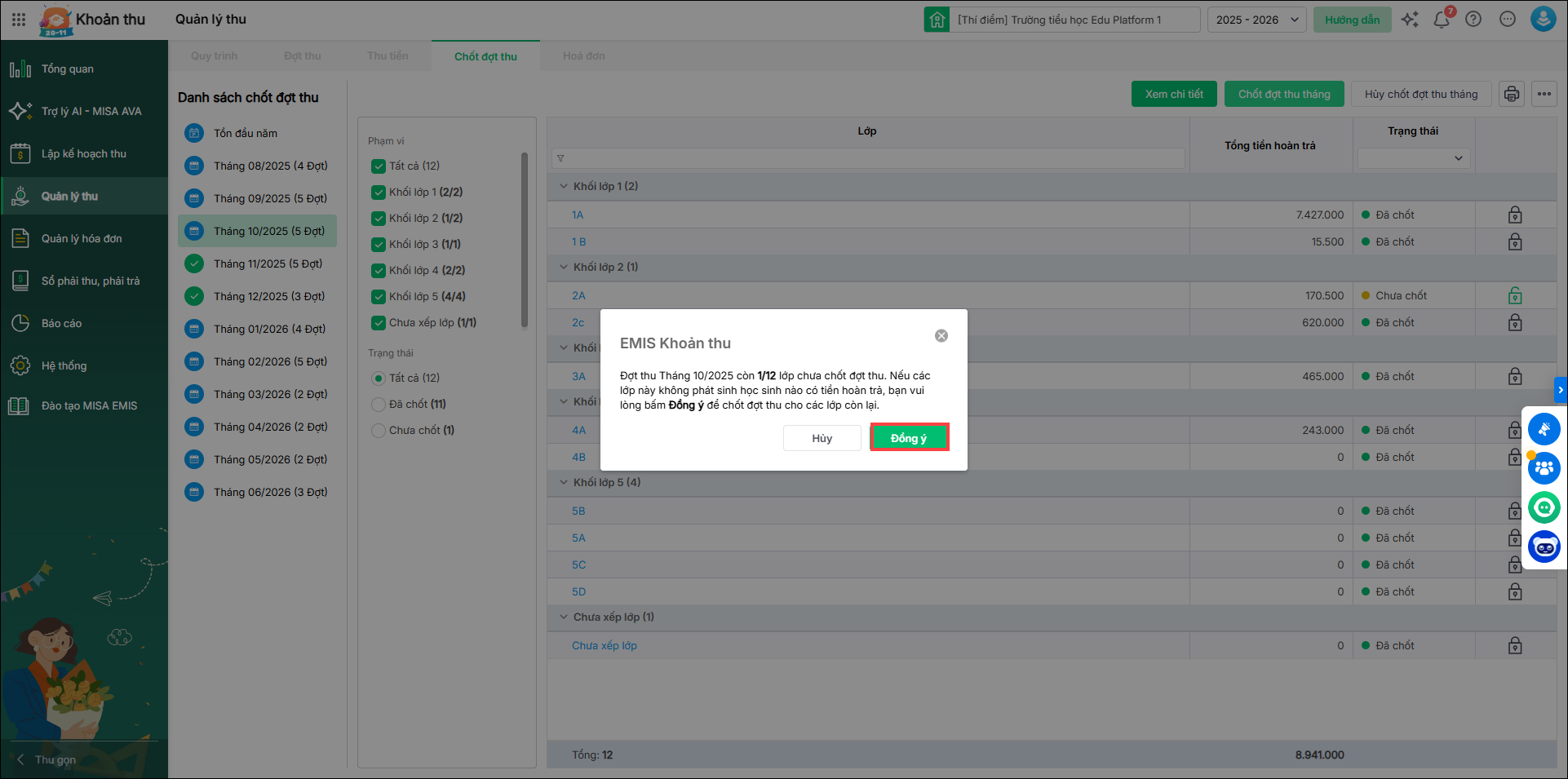The image size is (1568, 779).
Task: Open Báo cáo in the sidebar
Action: (x=62, y=324)
